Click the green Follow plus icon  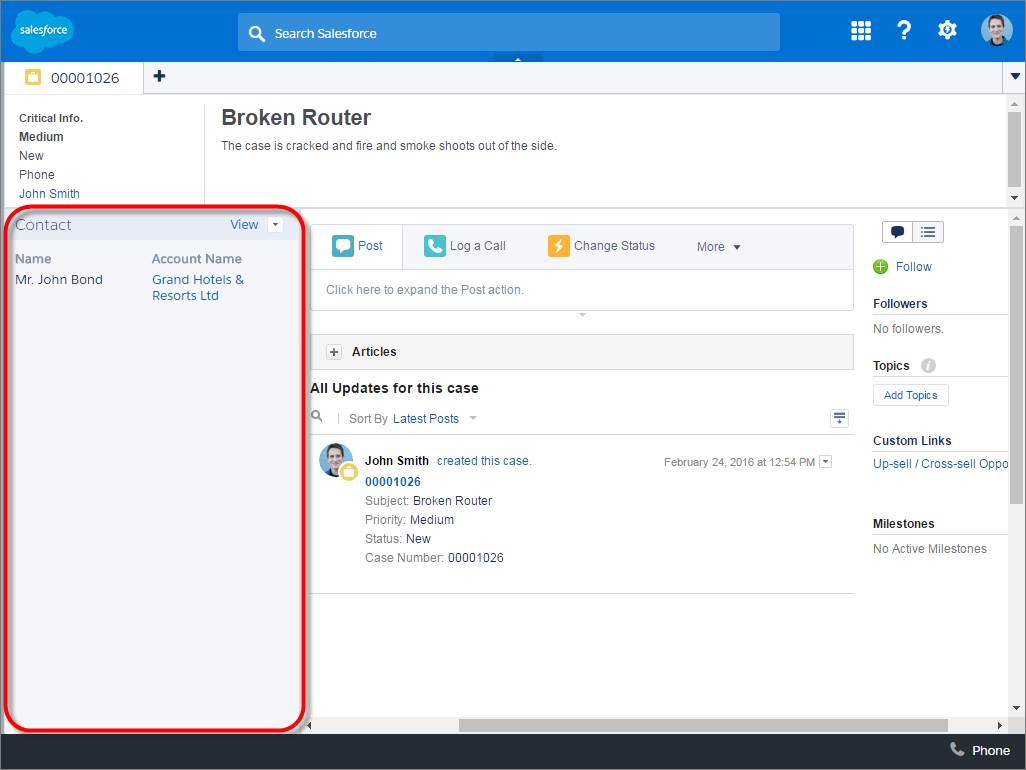[x=881, y=267]
